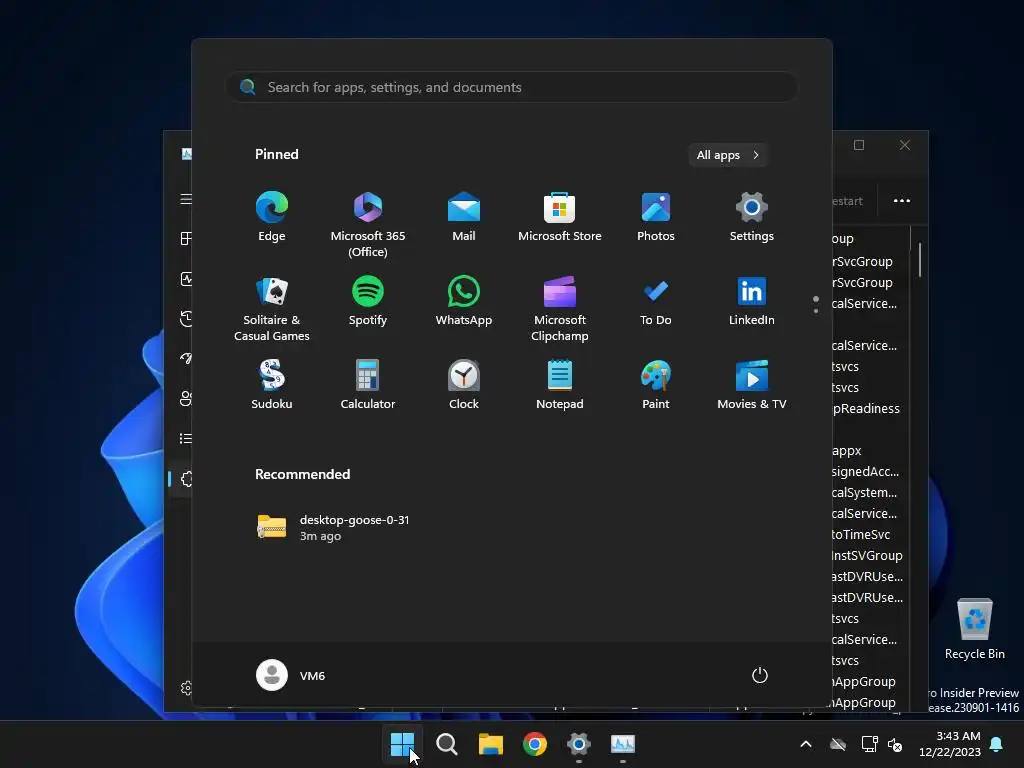The width and height of the screenshot is (1024, 768).
Task: Open WhatsApp
Action: point(464,302)
